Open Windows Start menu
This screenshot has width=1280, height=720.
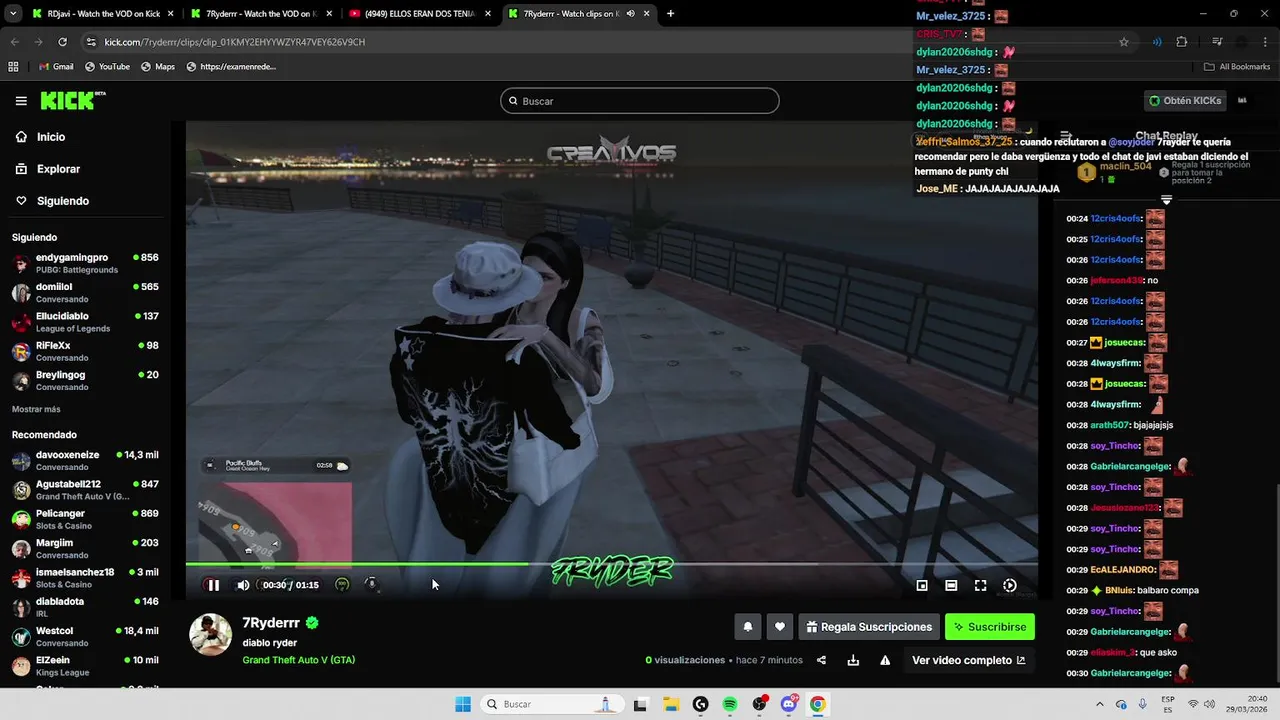pos(463,704)
